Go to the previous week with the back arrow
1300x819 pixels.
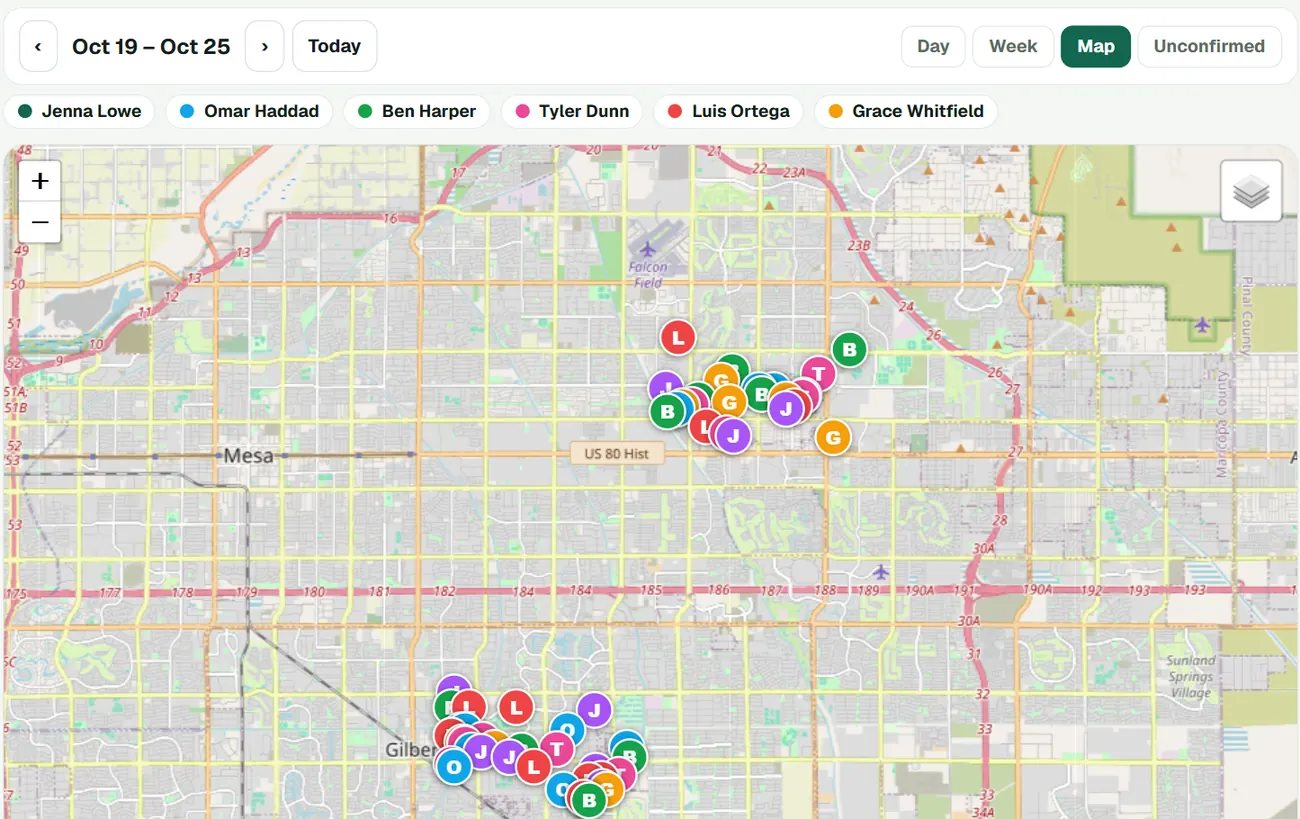coord(39,46)
